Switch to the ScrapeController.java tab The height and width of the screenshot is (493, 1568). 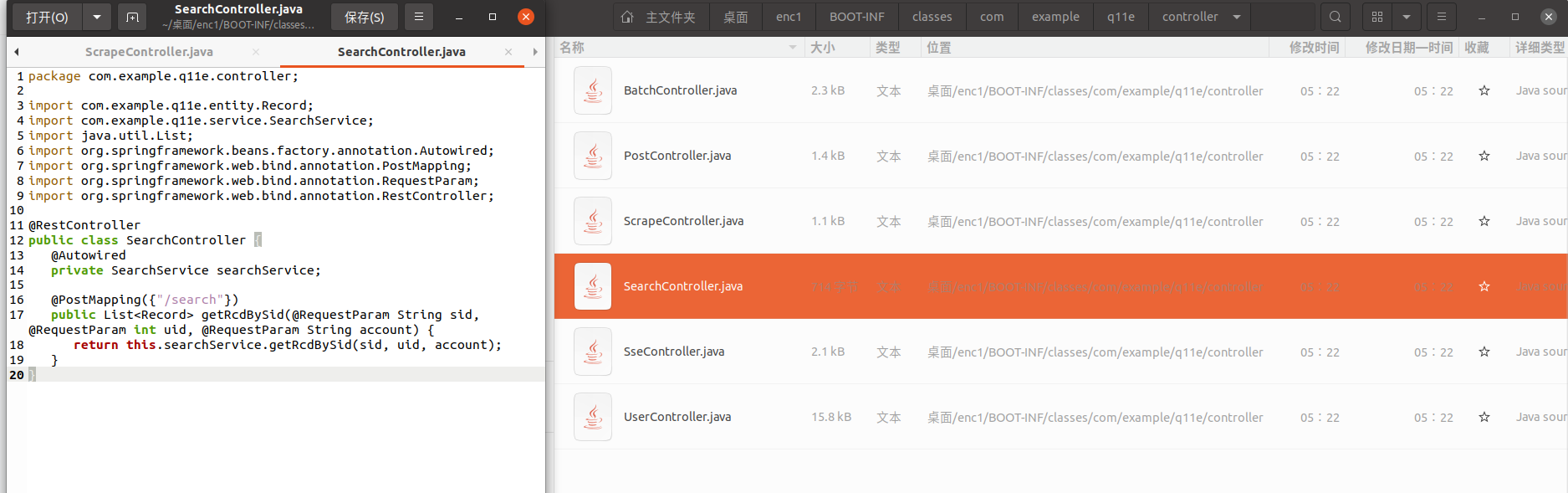tap(149, 52)
